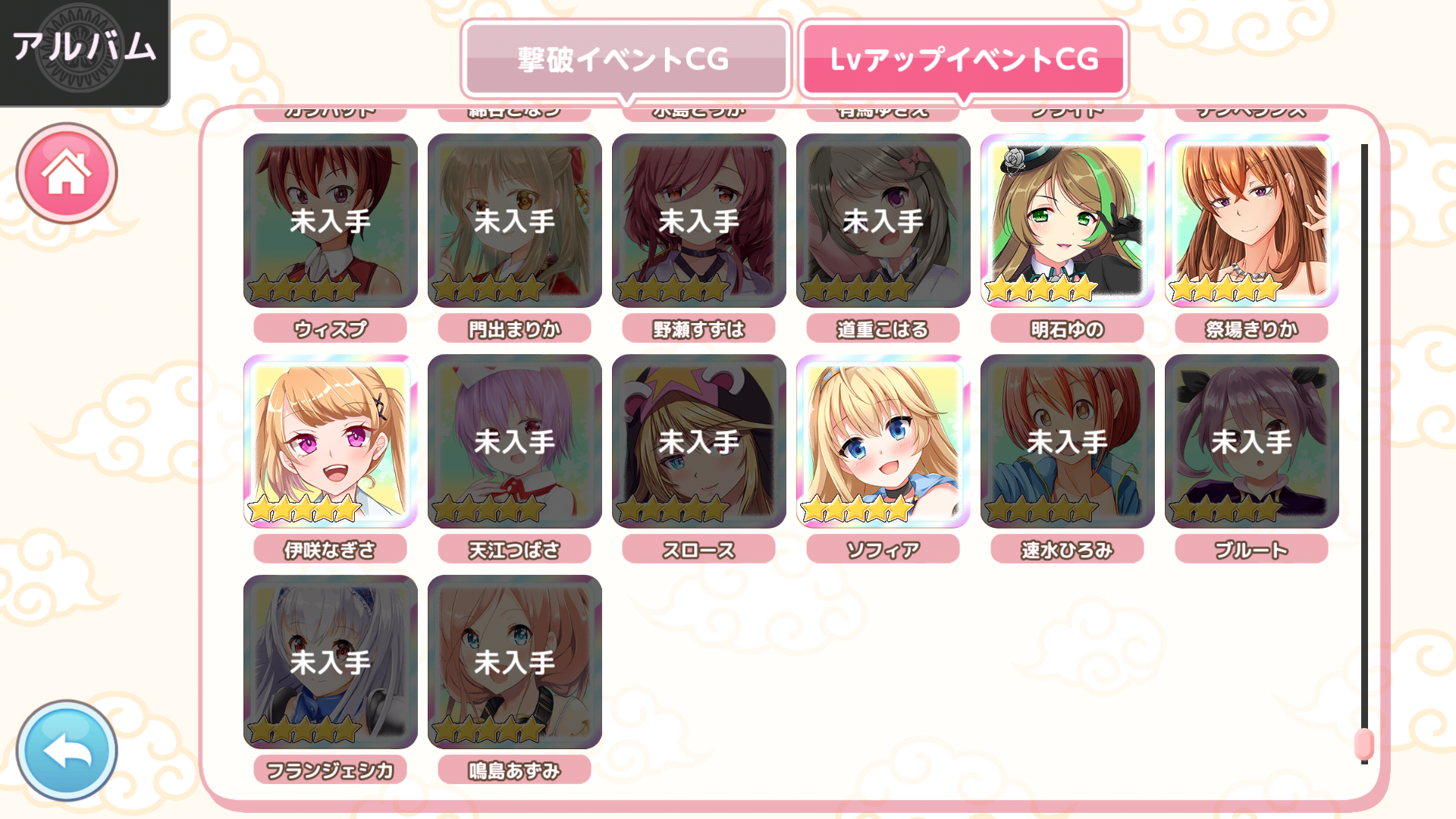Select locked ウィスプ card
Viewport: 1456px width, 819px height.
[x=330, y=221]
